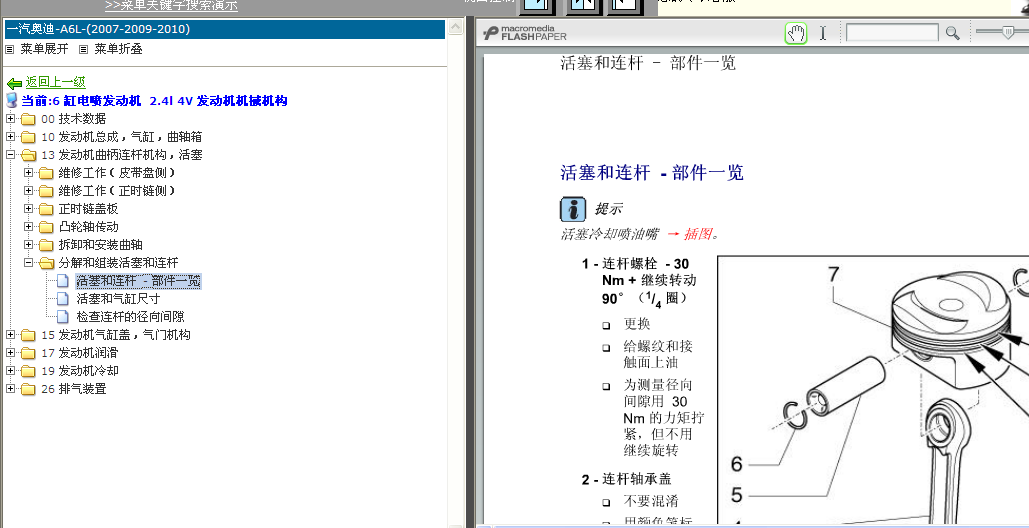
Task: Click the 正时链盖板 label
Action: [x=89, y=209]
